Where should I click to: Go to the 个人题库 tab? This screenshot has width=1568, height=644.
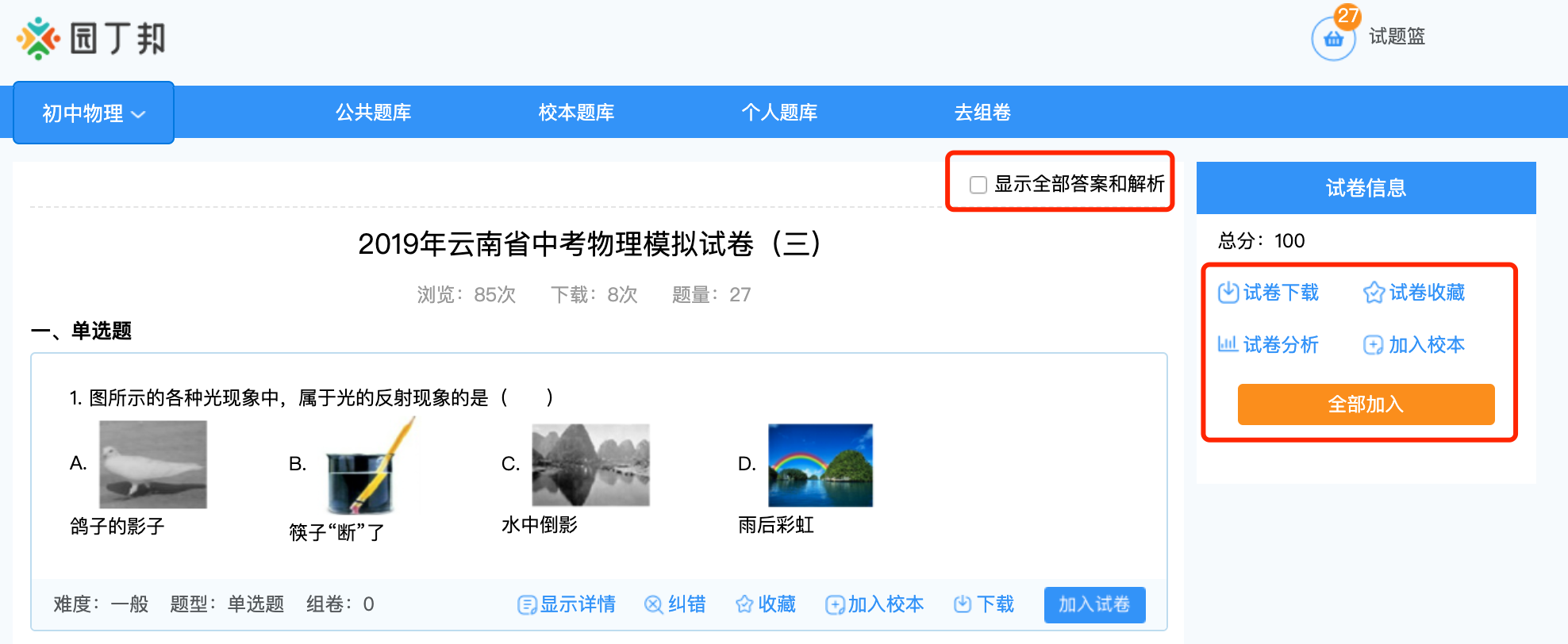coord(779,113)
